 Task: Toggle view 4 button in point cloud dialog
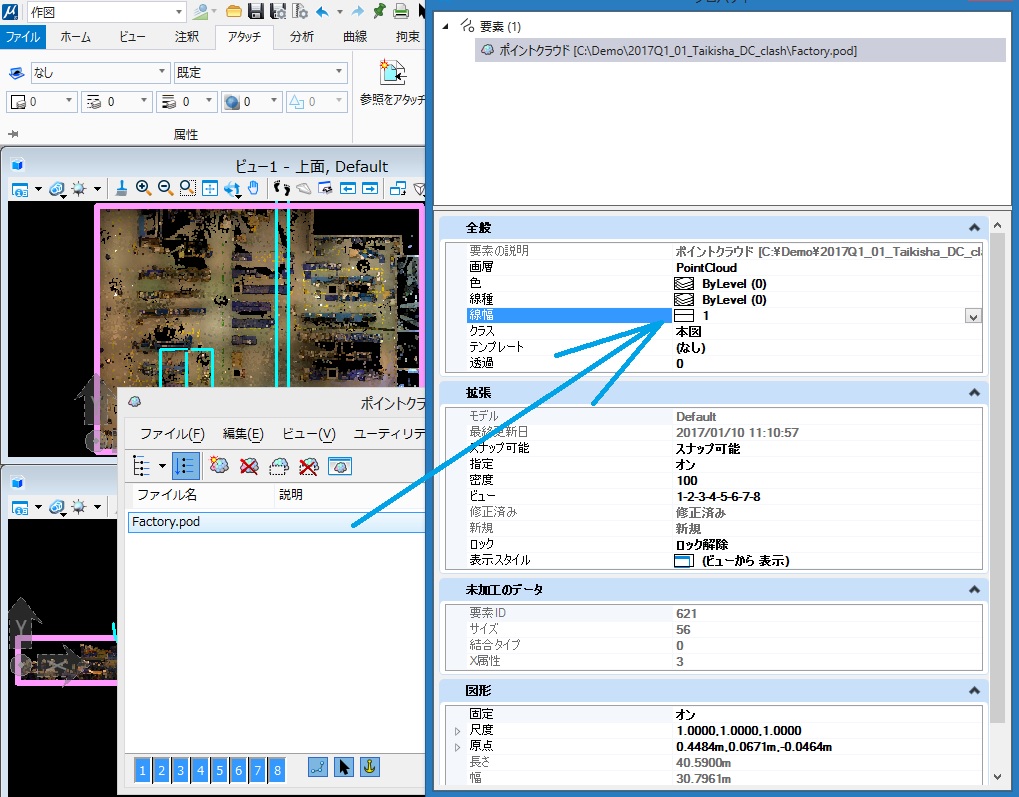200,770
